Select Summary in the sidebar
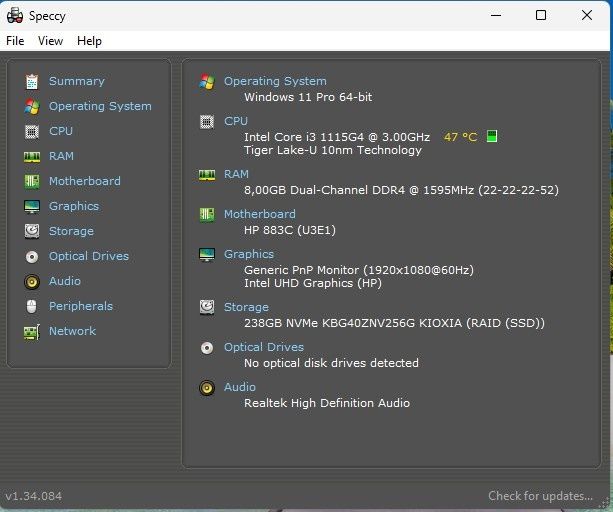 click(77, 81)
